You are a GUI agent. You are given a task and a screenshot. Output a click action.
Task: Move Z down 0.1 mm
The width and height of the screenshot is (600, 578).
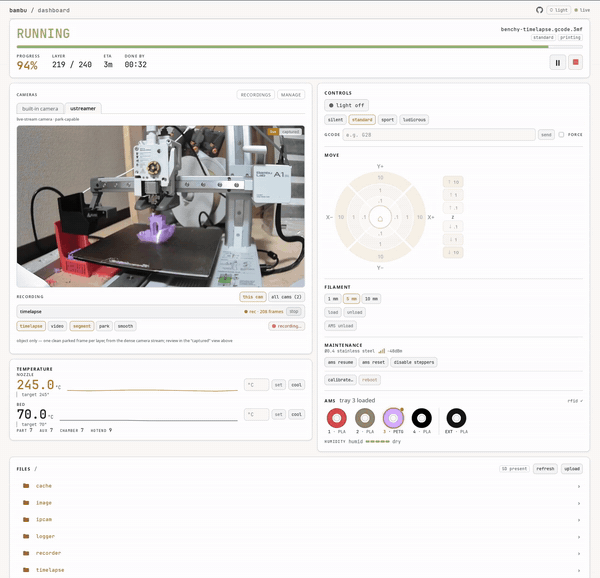click(453, 226)
